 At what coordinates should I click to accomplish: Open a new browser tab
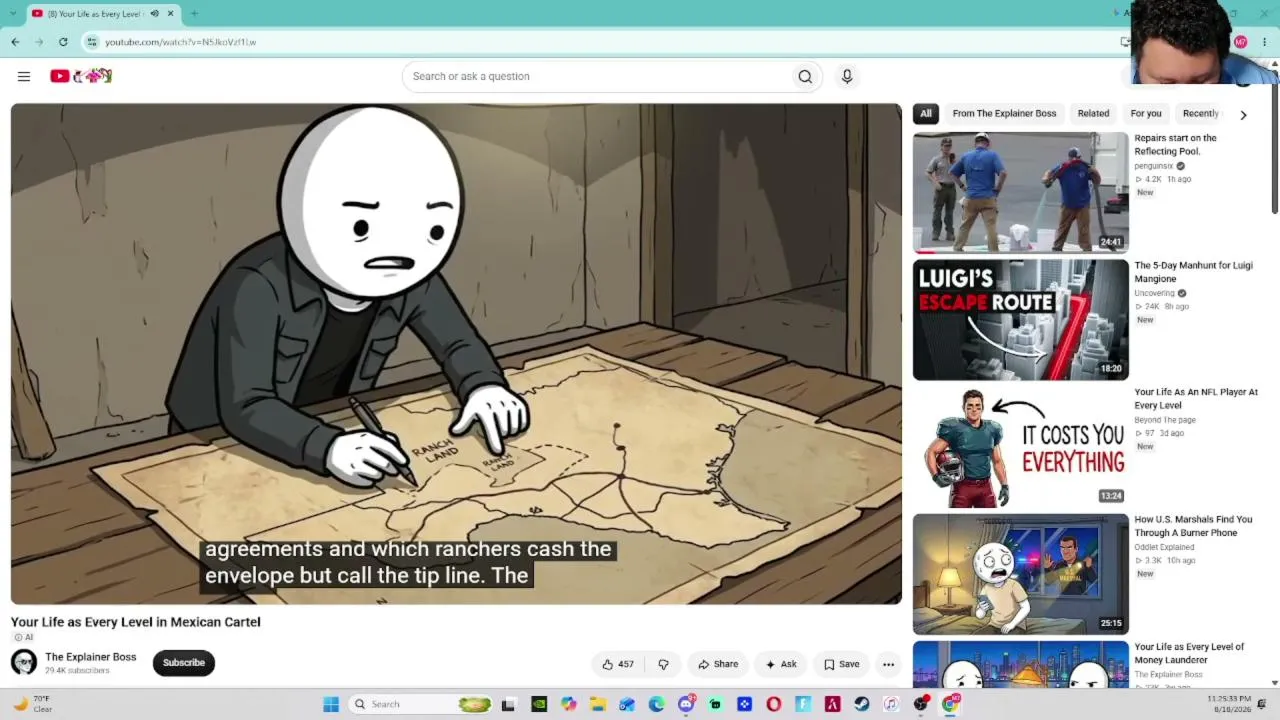tap(194, 14)
